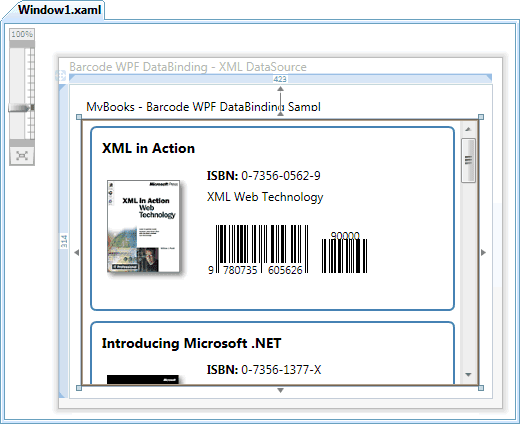Click the bottom-right selection resize handle

[x=481, y=388]
